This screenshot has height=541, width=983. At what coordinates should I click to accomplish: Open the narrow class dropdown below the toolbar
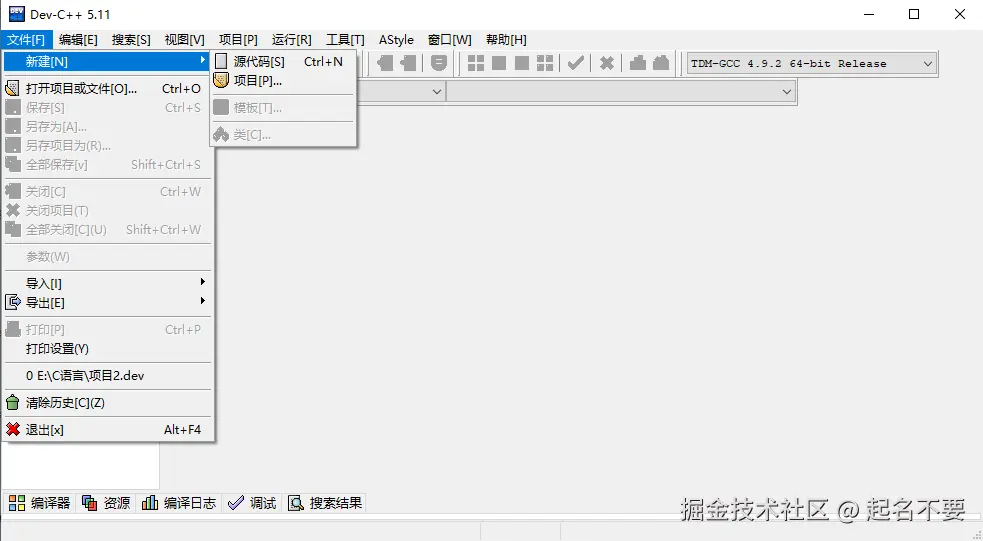[x=436, y=92]
